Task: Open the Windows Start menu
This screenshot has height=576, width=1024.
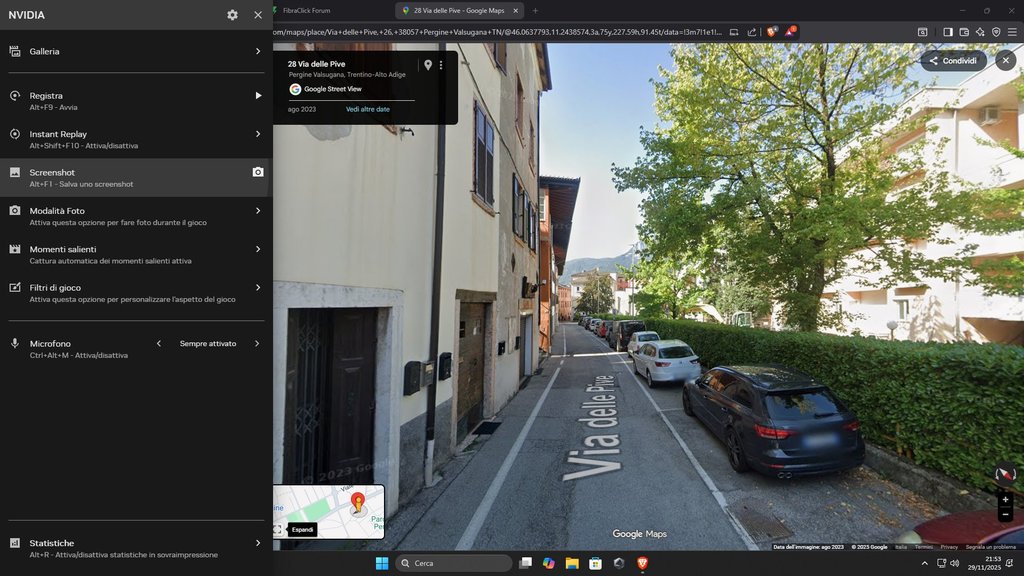Action: click(382, 563)
